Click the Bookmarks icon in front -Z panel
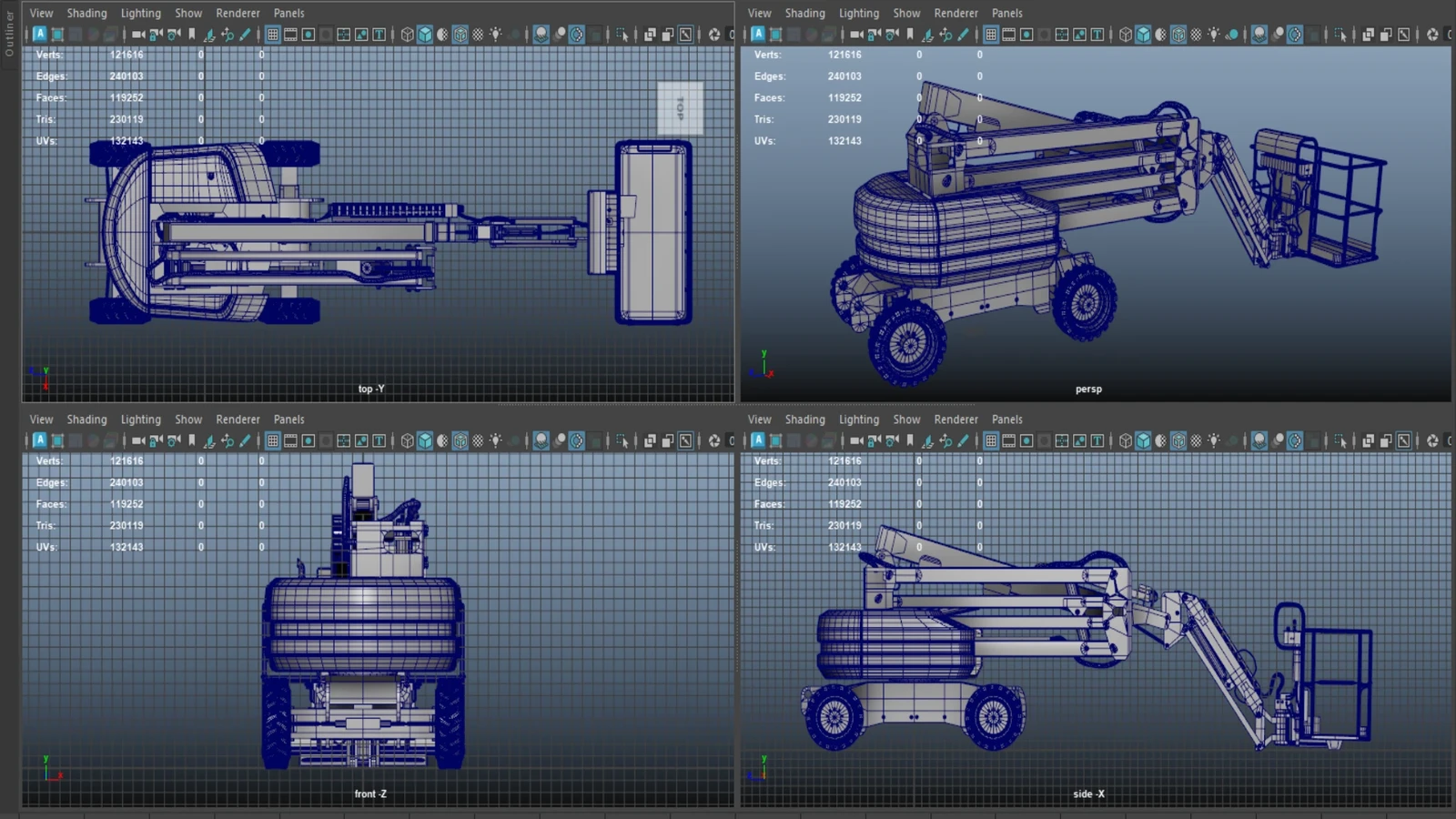Screen dimensions: 1456x819 click(191, 440)
